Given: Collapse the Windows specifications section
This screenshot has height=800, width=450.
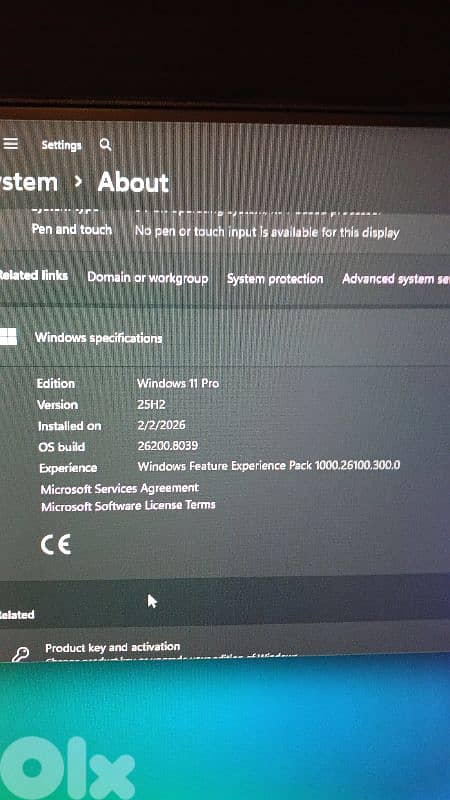Looking at the screenshot, I should pos(225,337).
